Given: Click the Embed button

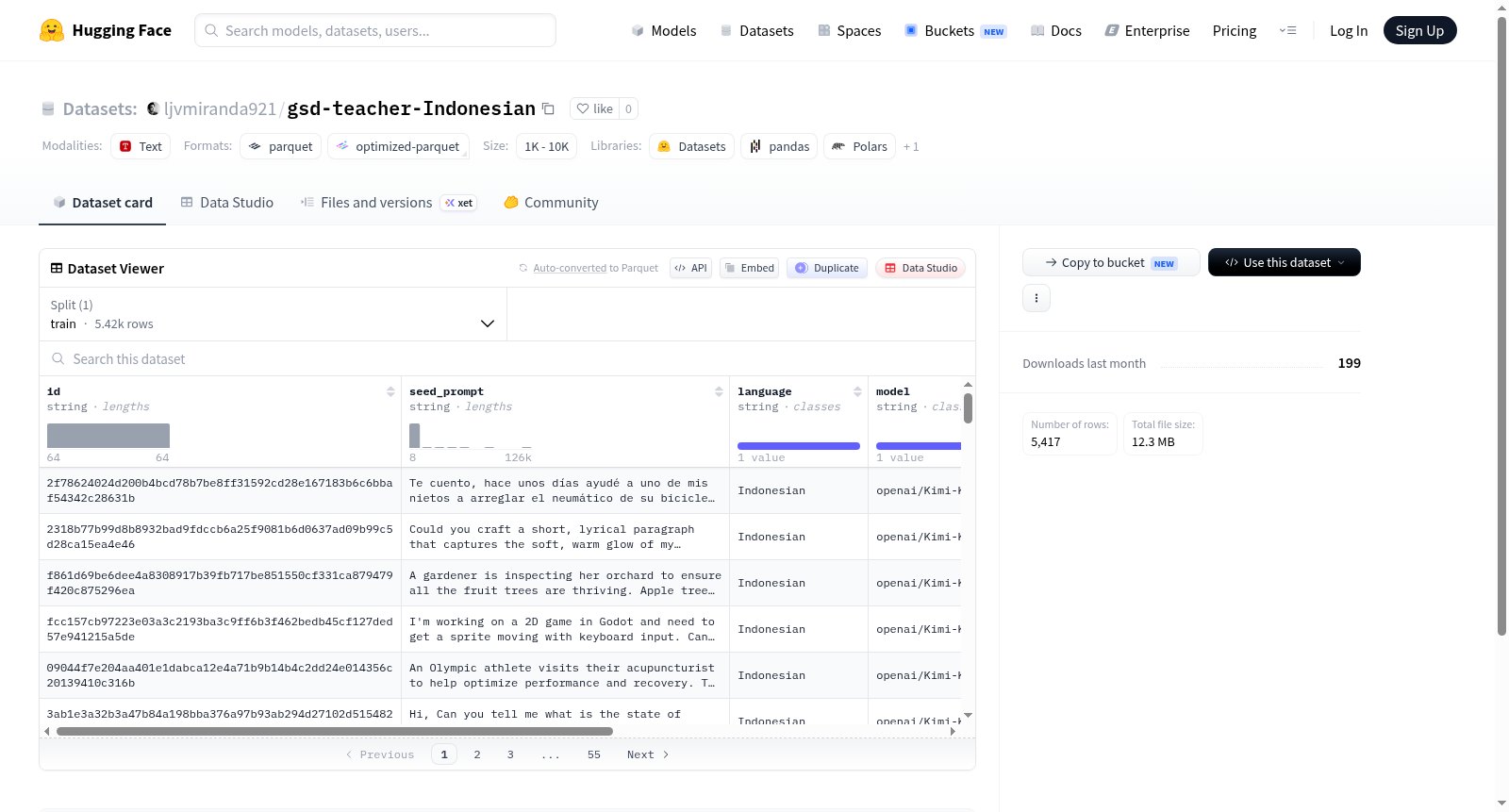Looking at the screenshot, I should [x=749, y=268].
